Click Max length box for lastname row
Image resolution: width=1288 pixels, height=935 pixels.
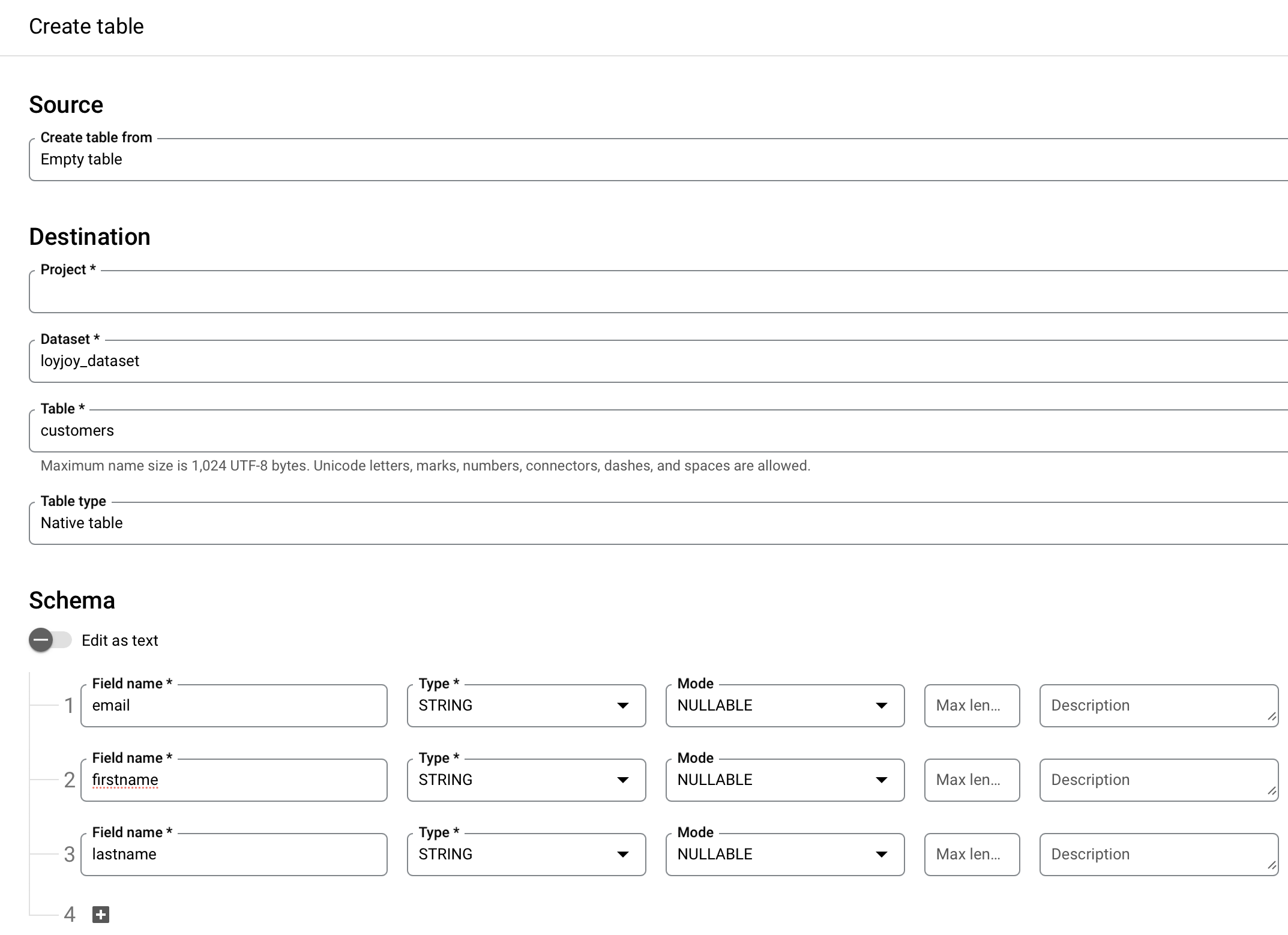(972, 855)
